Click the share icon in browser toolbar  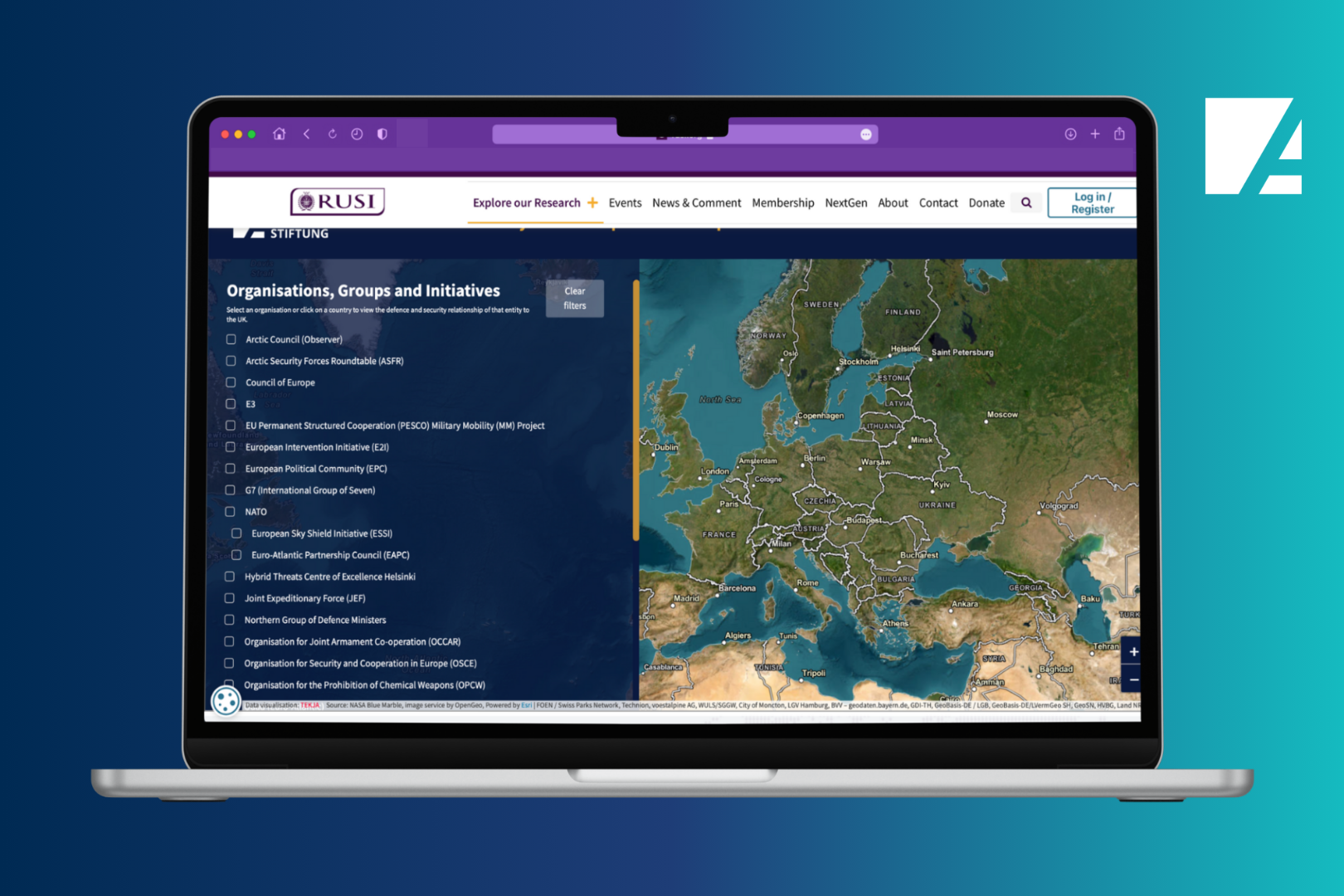[x=1119, y=134]
